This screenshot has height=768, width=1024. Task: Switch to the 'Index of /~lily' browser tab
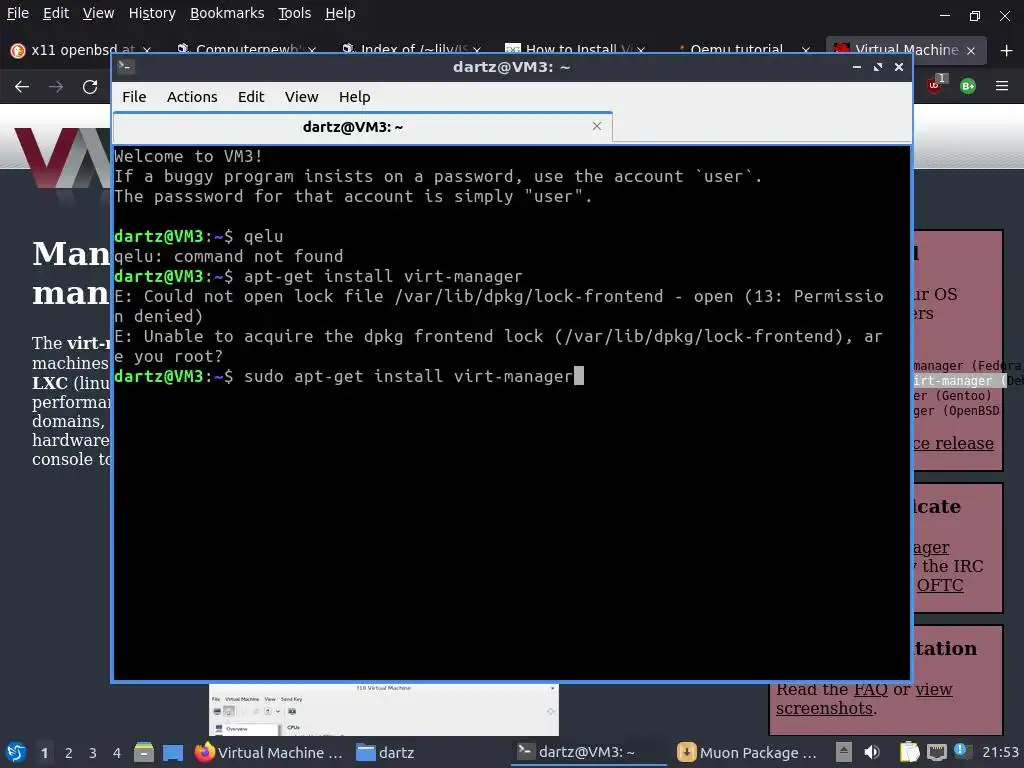(411, 50)
